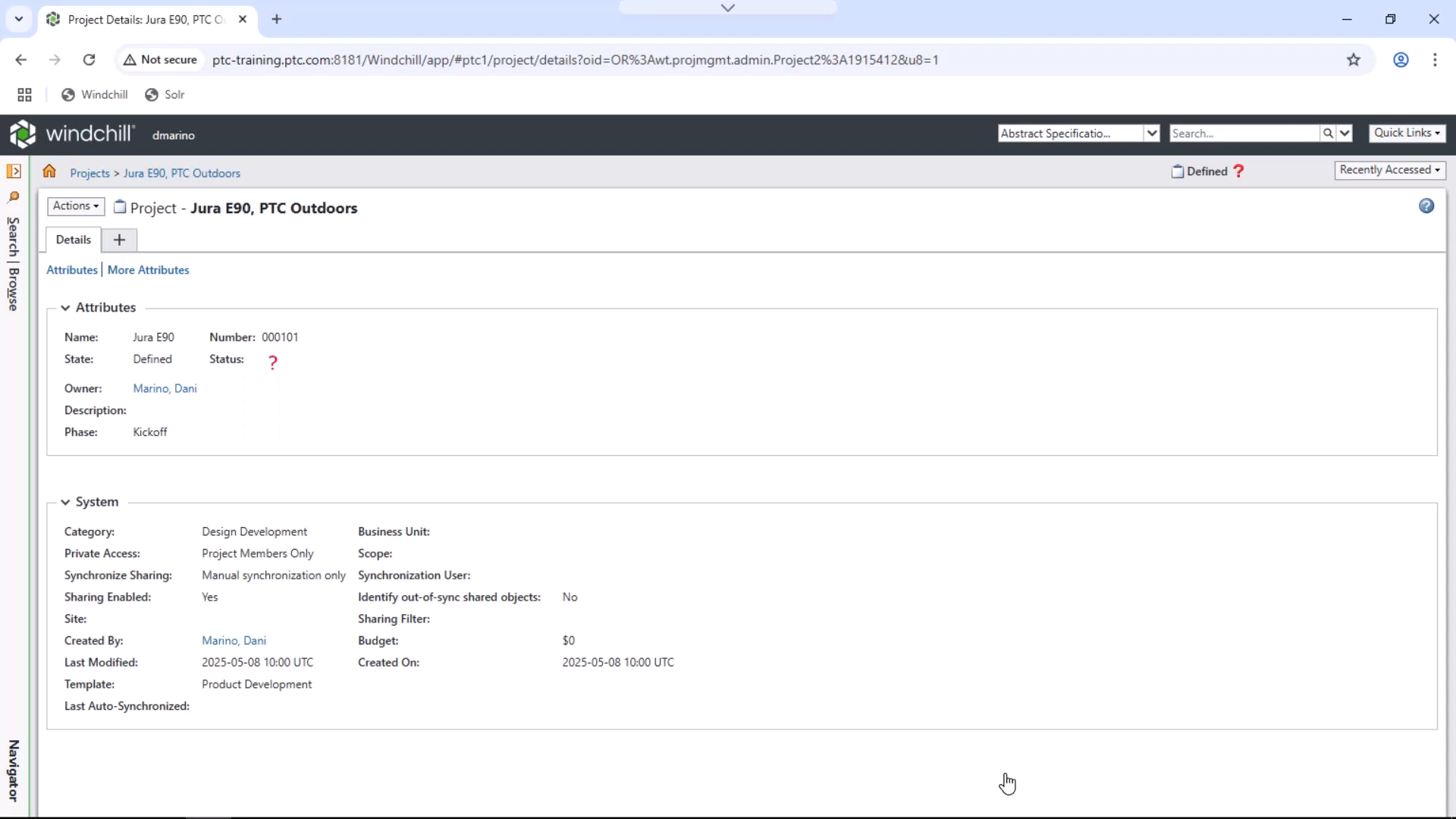Screen dimensions: 1456x819
Task: Collapse the Attributes section
Action: 65,308
